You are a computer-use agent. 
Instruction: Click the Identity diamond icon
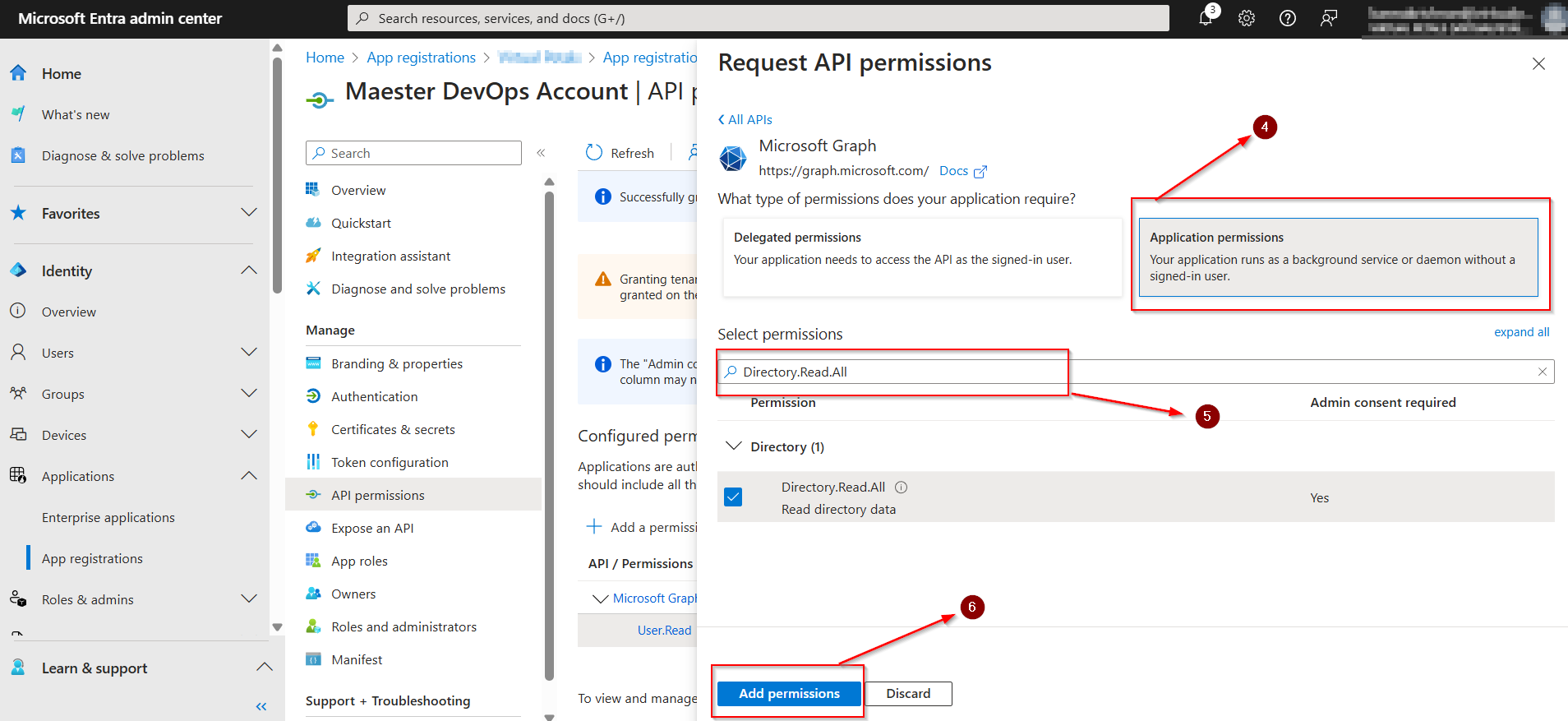(x=18, y=270)
